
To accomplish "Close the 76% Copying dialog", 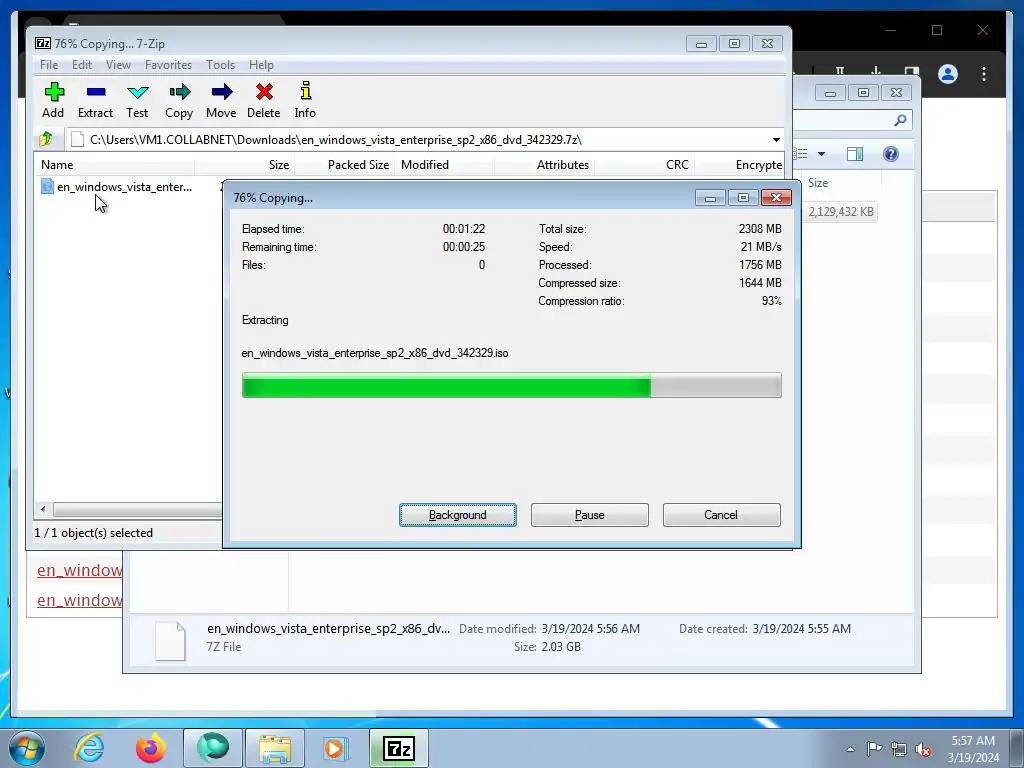I will click(776, 197).
